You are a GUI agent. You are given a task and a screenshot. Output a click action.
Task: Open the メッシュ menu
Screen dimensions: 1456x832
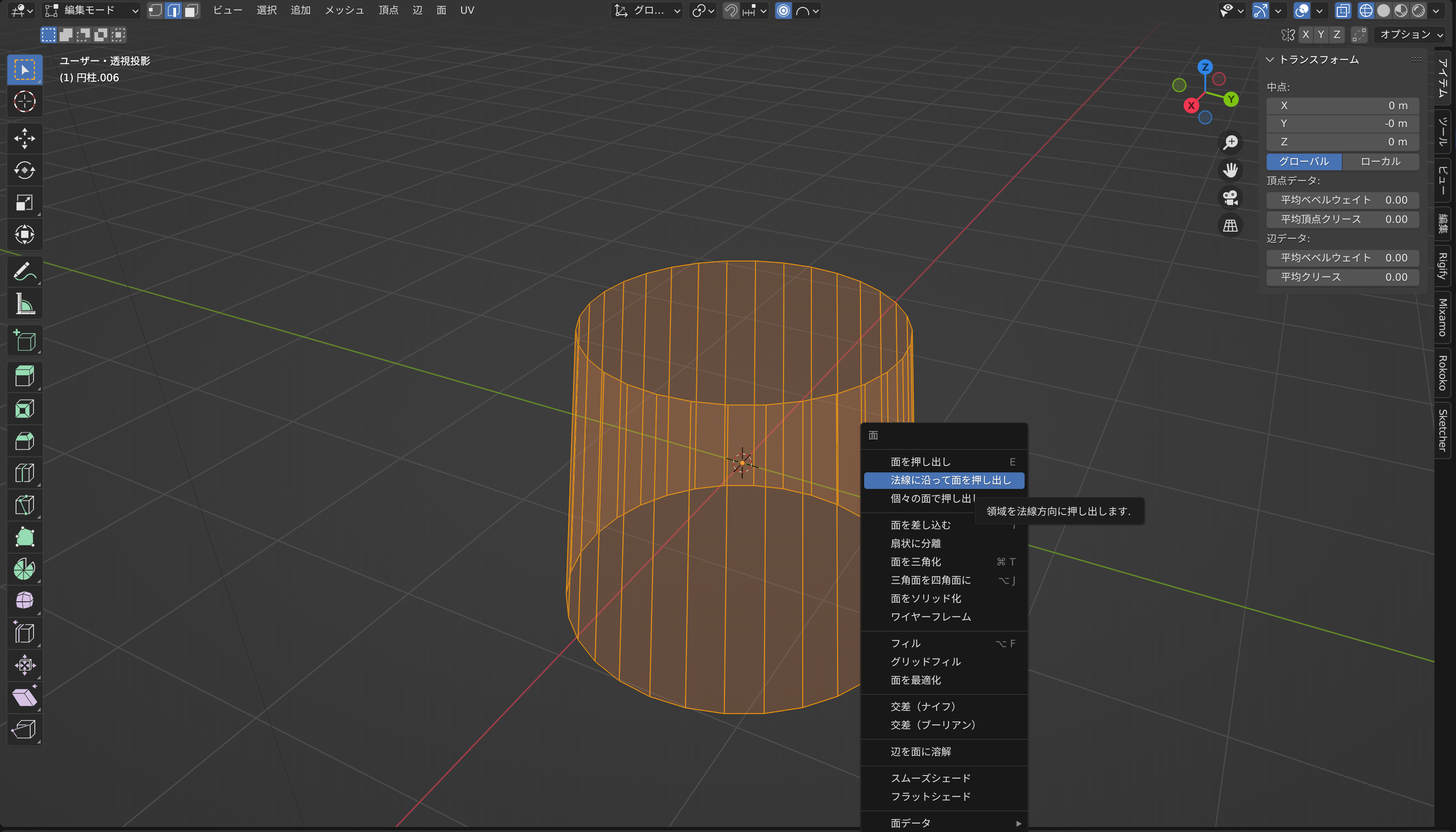click(344, 10)
